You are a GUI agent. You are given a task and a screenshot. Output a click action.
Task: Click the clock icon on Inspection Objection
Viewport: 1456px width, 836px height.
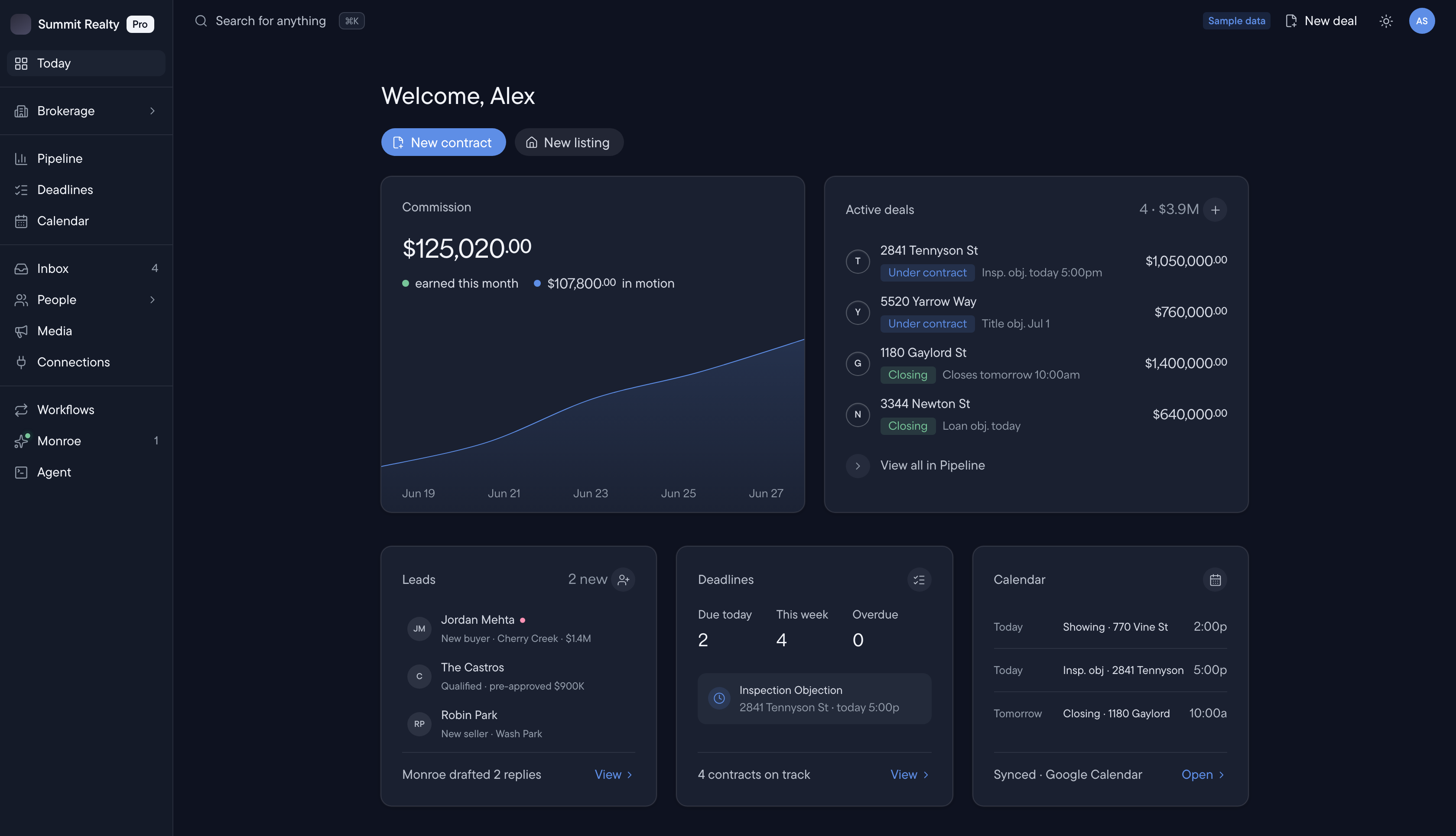coord(718,699)
